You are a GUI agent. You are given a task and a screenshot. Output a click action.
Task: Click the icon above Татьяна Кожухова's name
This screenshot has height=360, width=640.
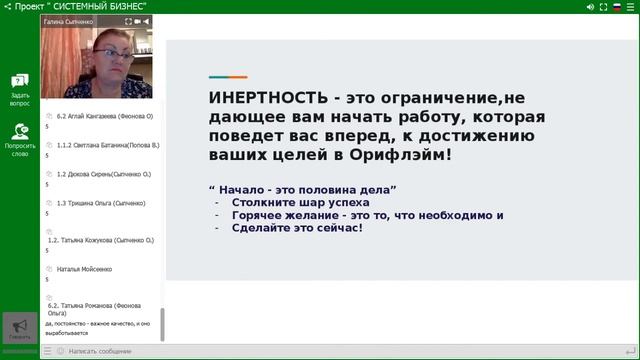(49, 232)
